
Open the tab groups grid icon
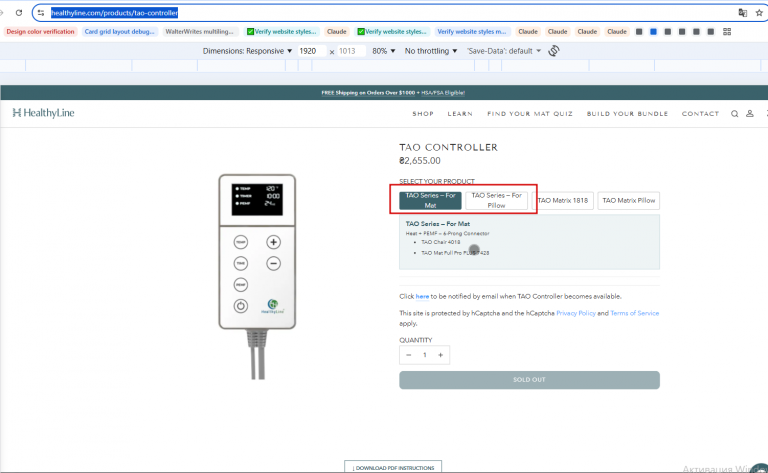727,31
